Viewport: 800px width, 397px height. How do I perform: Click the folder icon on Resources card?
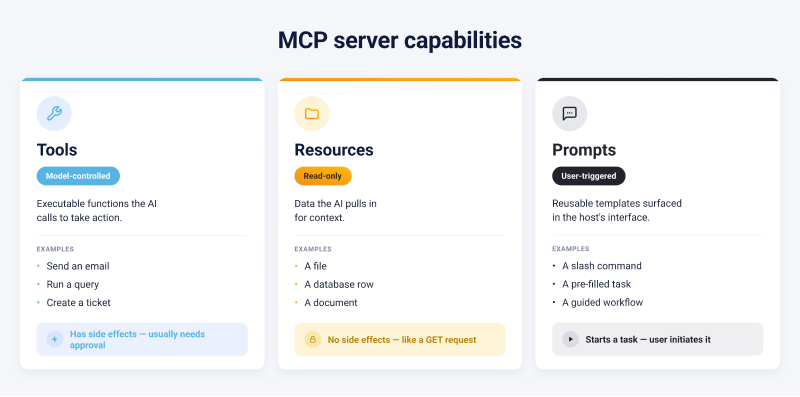(x=312, y=113)
